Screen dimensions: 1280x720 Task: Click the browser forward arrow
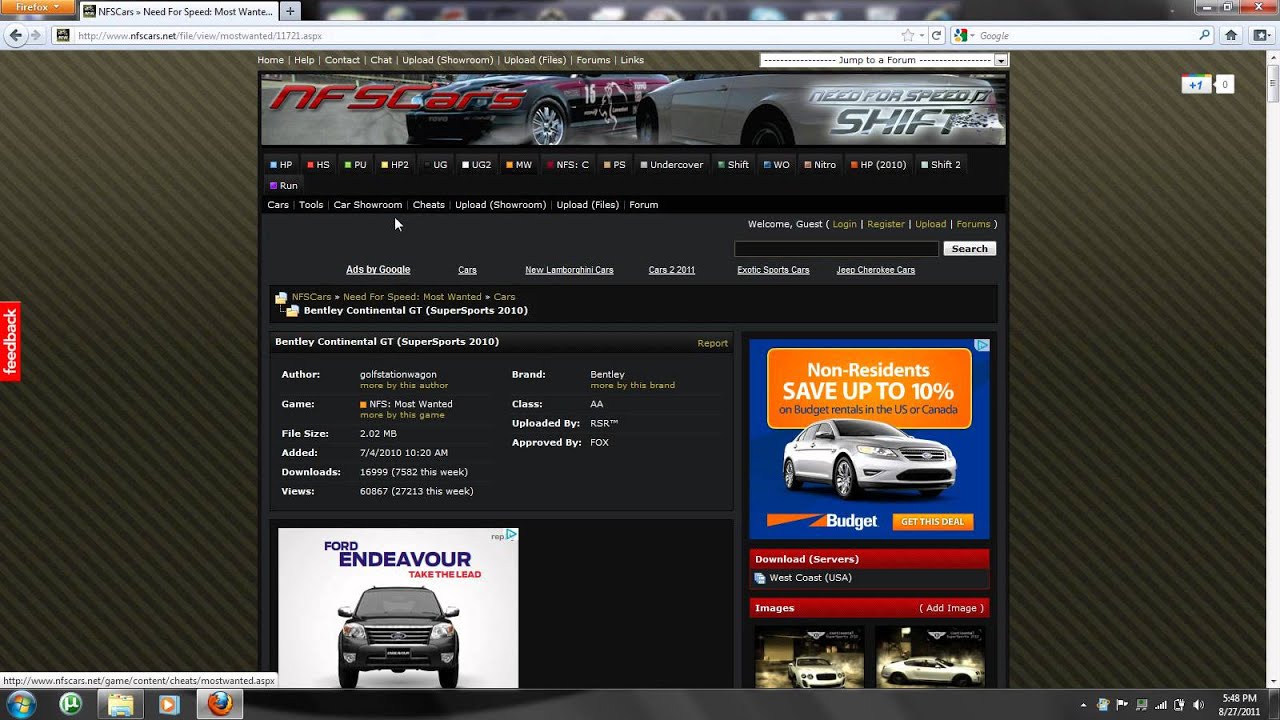click(35, 35)
